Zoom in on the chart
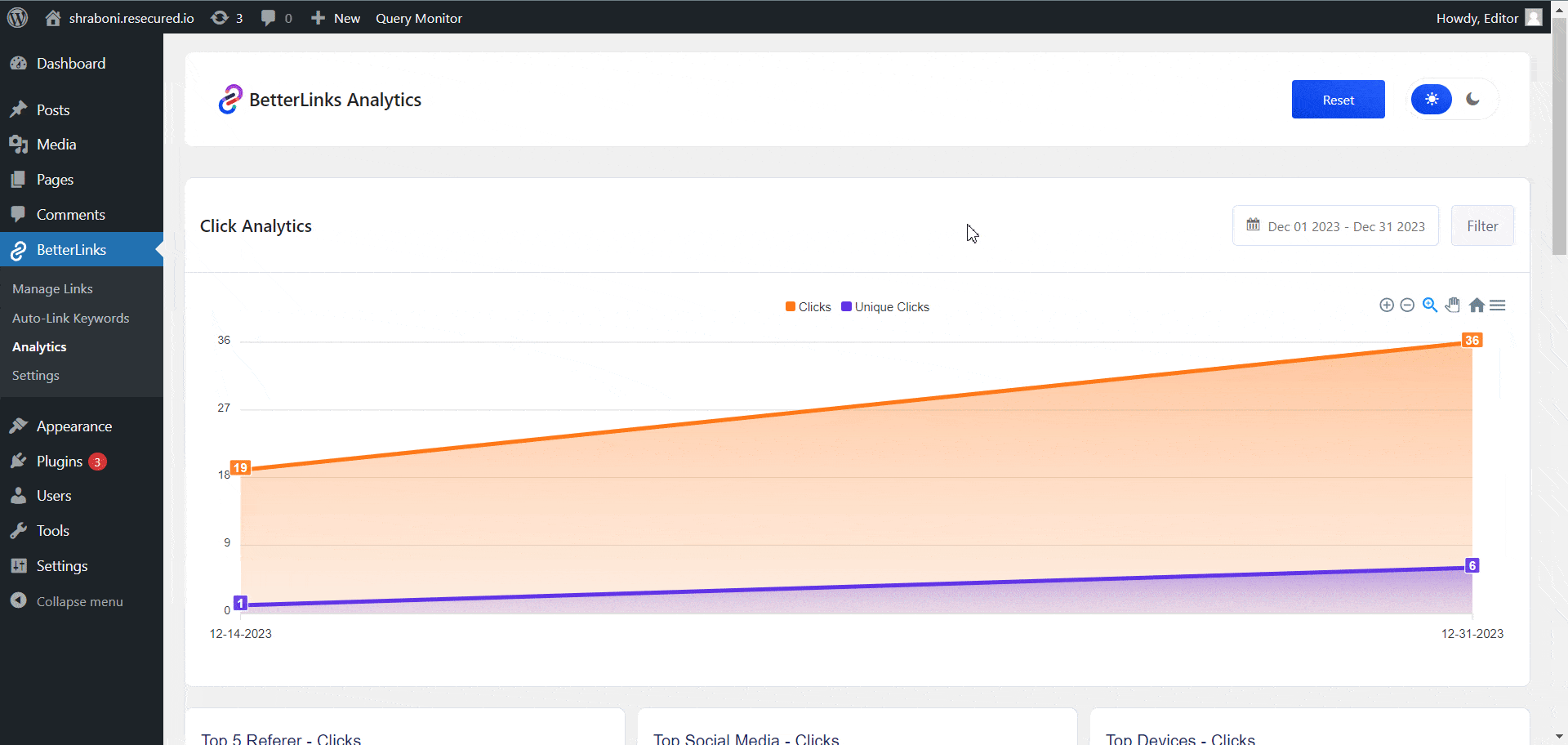 (x=1387, y=305)
